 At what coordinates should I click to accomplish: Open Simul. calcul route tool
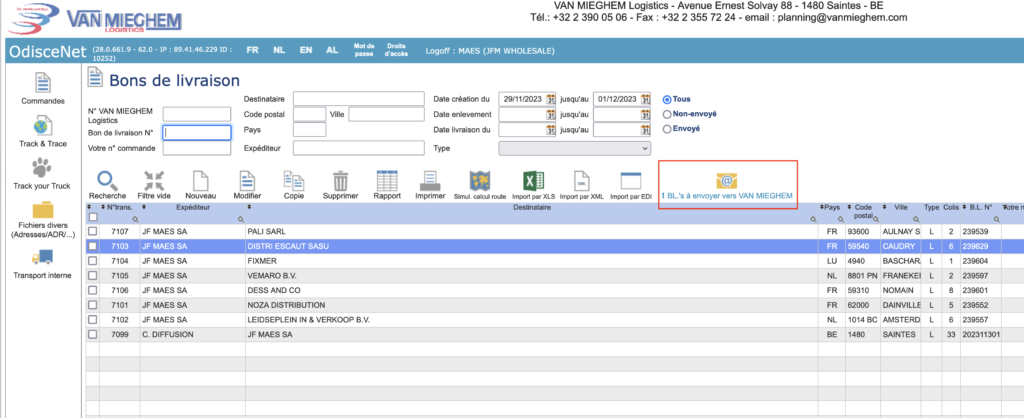(x=482, y=181)
